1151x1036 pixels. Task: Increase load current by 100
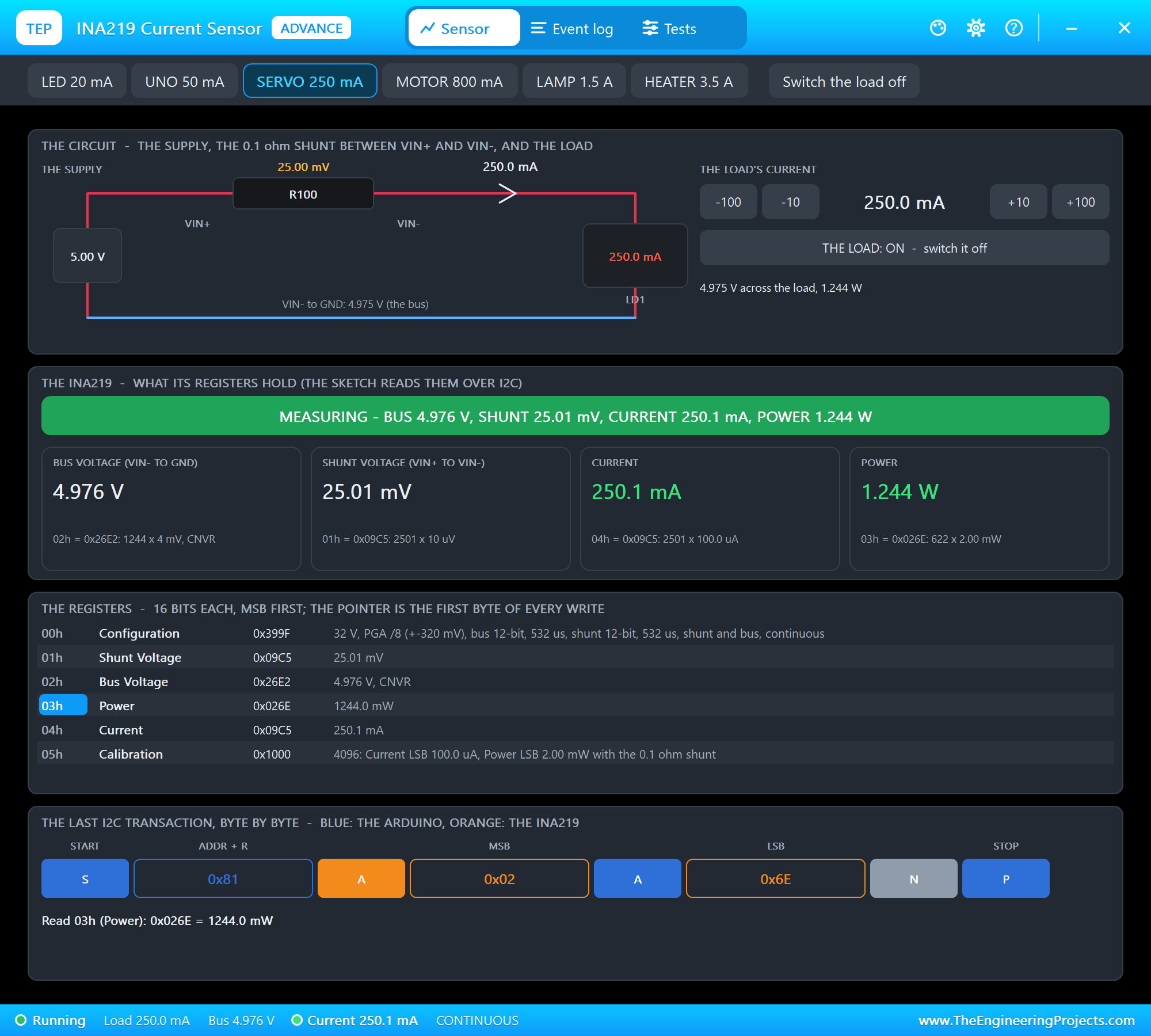(x=1081, y=202)
